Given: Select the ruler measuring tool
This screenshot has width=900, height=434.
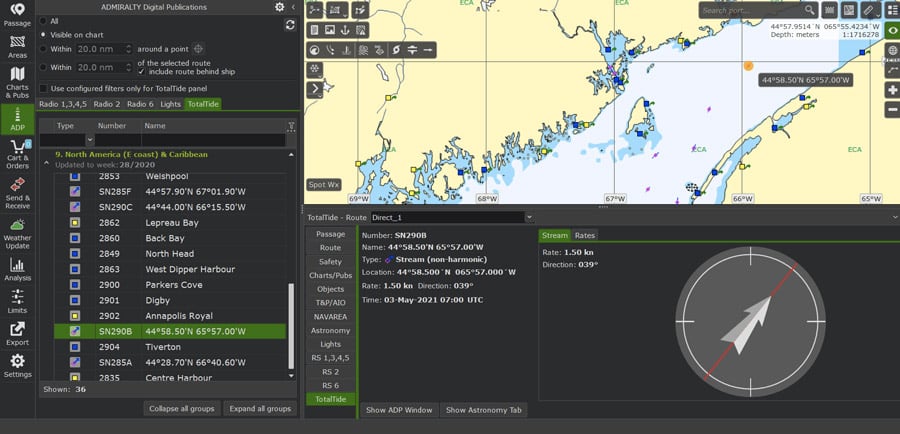Looking at the screenshot, I should [870, 10].
